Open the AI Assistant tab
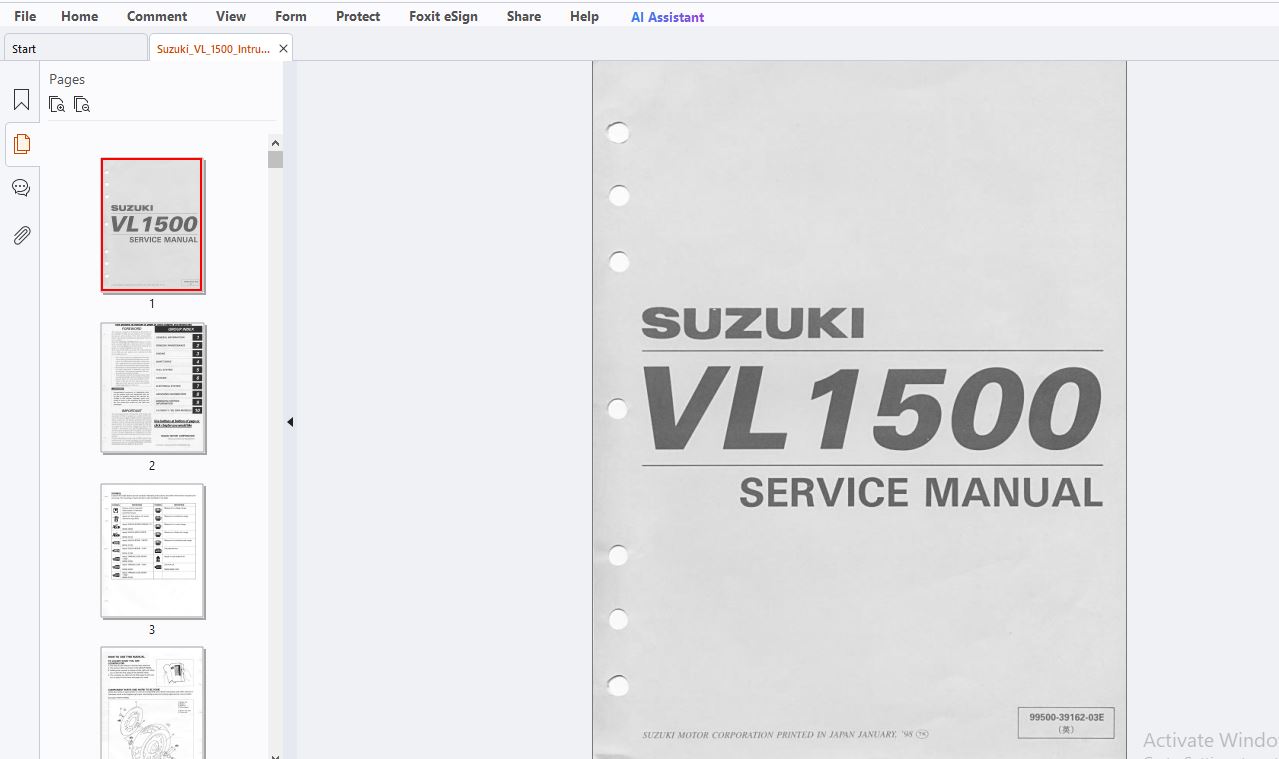The image size is (1279, 759). (667, 16)
